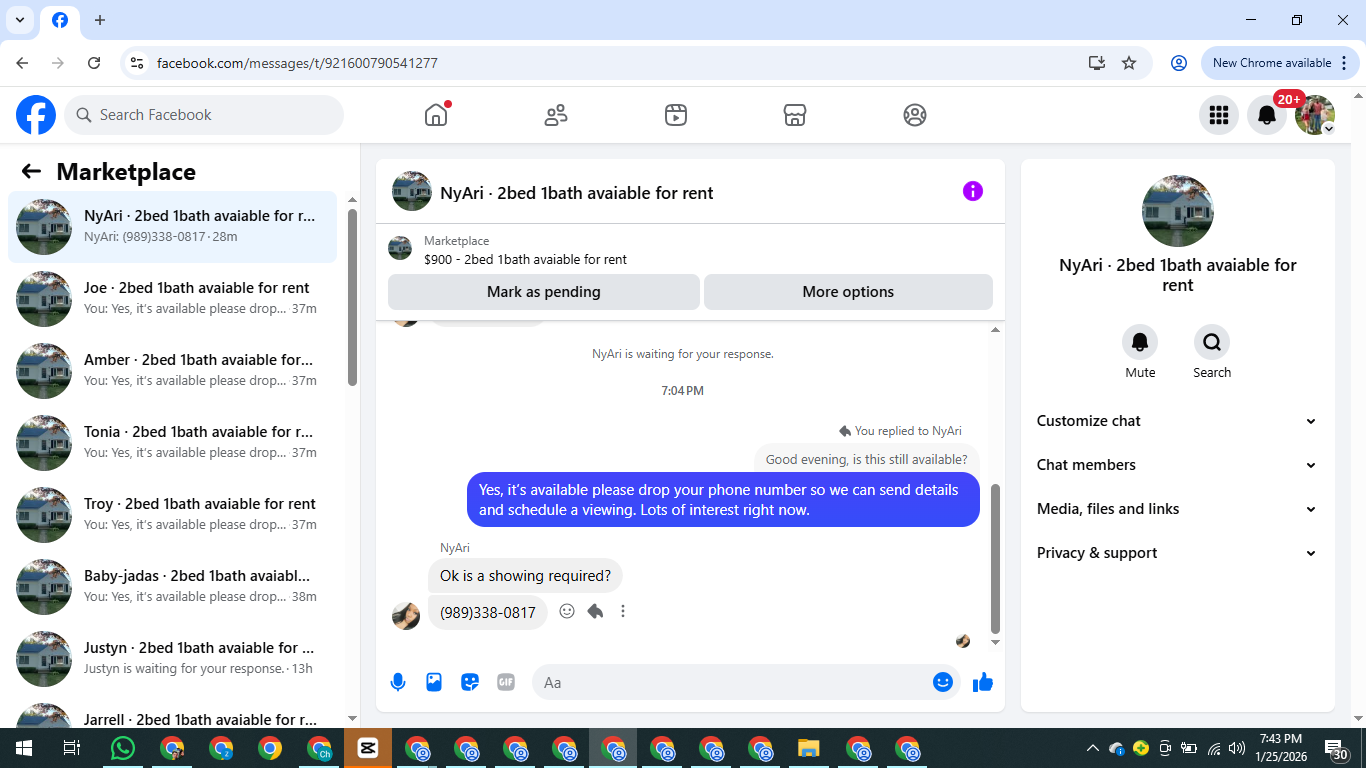This screenshot has height=768, width=1366.
Task: Open the purple conversation information icon
Action: click(973, 191)
